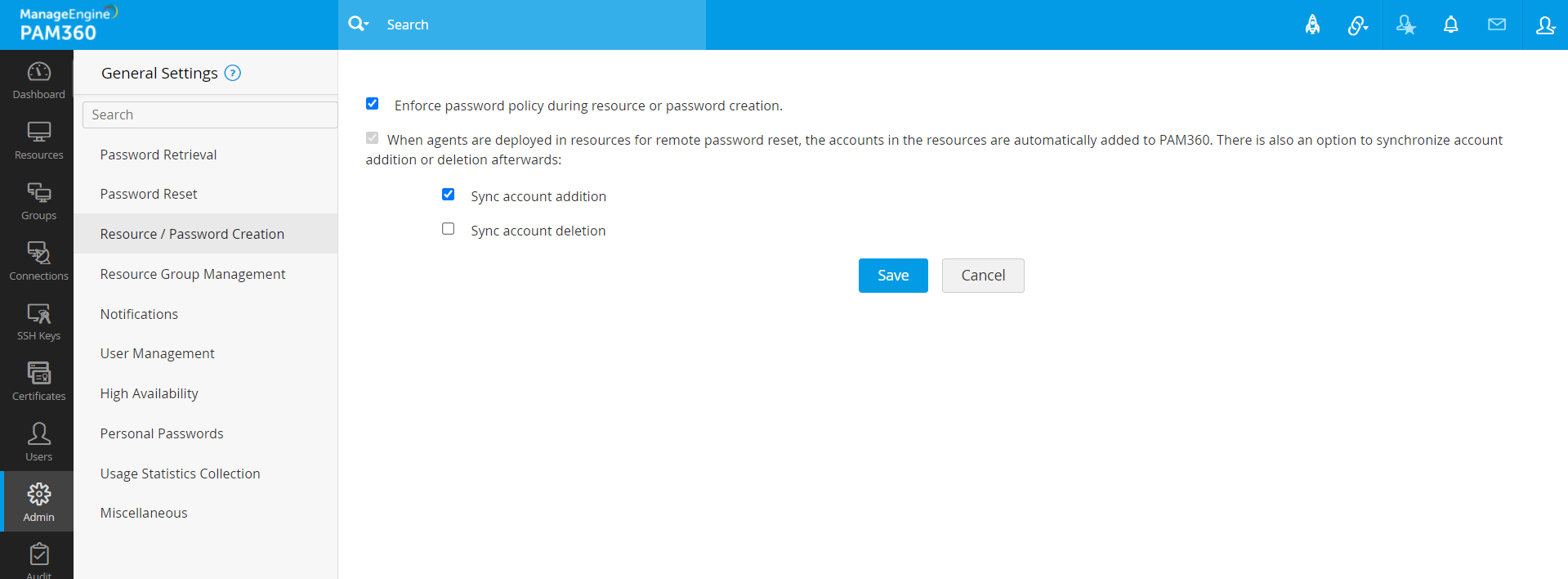This screenshot has height=579, width=1568.
Task: Go to the Resources section
Action: tap(38, 141)
